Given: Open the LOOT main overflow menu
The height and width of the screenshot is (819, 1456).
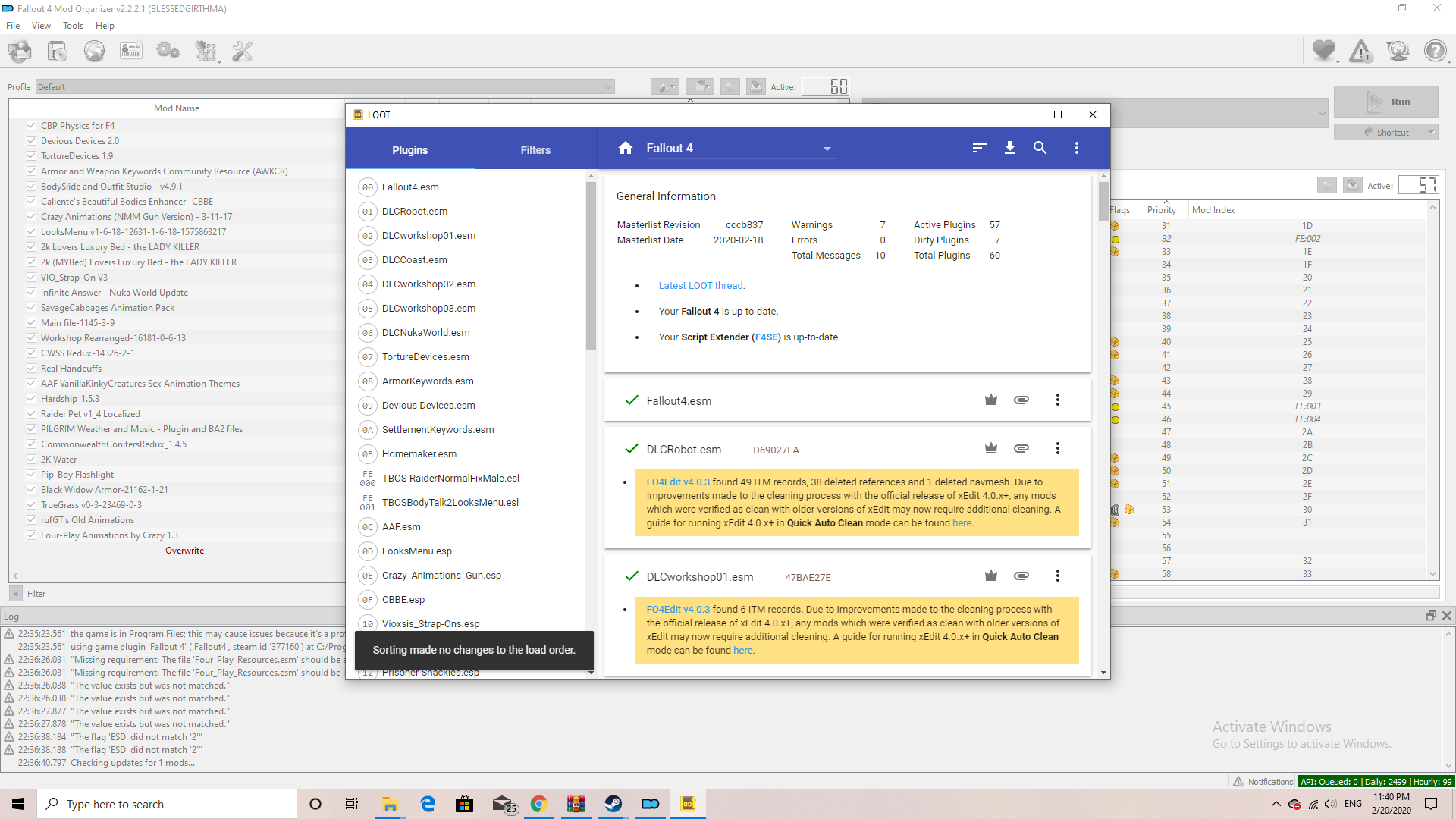Looking at the screenshot, I should 1077,148.
